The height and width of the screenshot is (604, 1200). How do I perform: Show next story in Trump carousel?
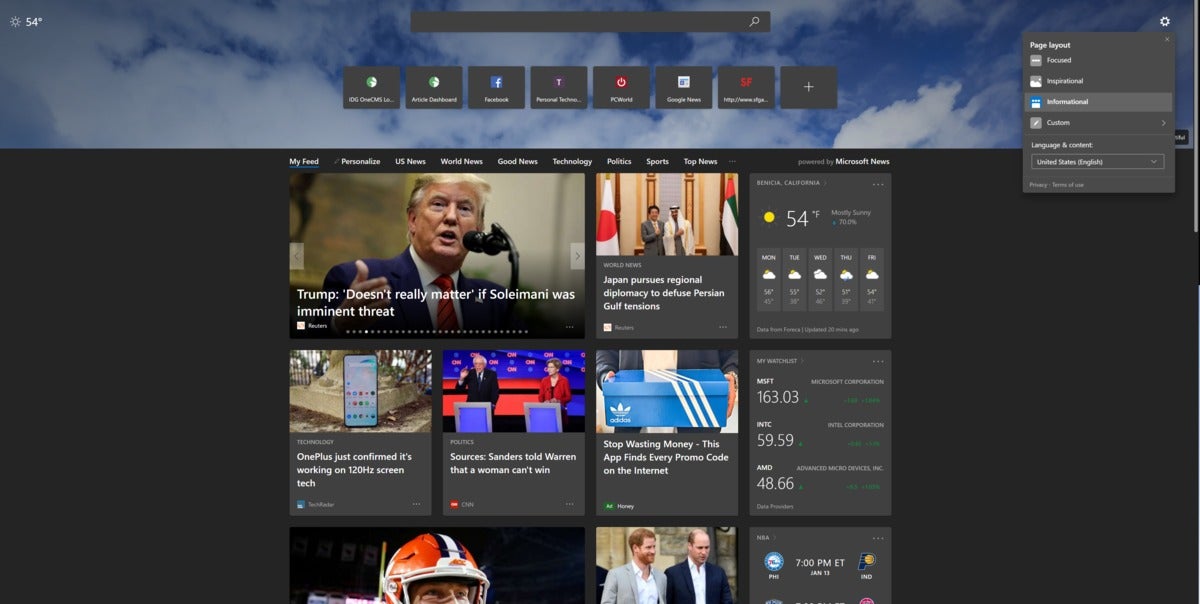[x=577, y=256]
